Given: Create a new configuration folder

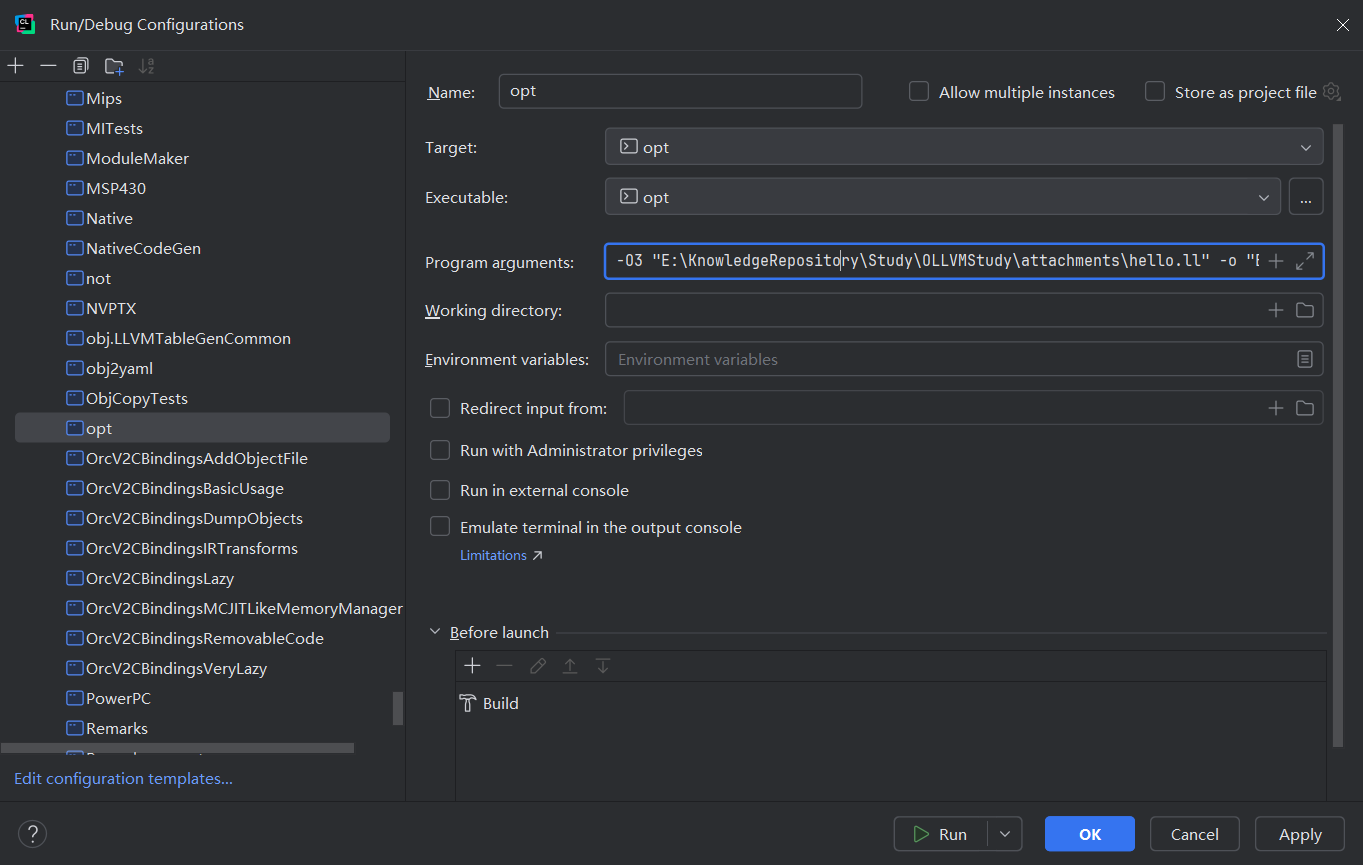Looking at the screenshot, I should tap(114, 67).
